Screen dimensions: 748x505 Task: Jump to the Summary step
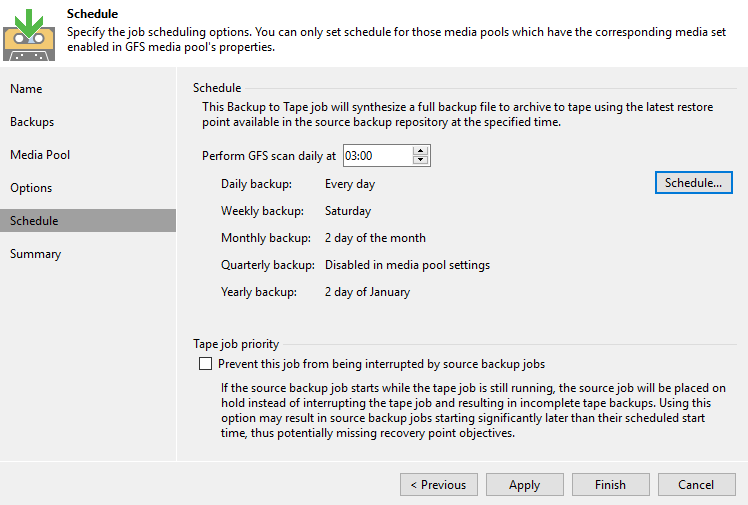[36, 254]
